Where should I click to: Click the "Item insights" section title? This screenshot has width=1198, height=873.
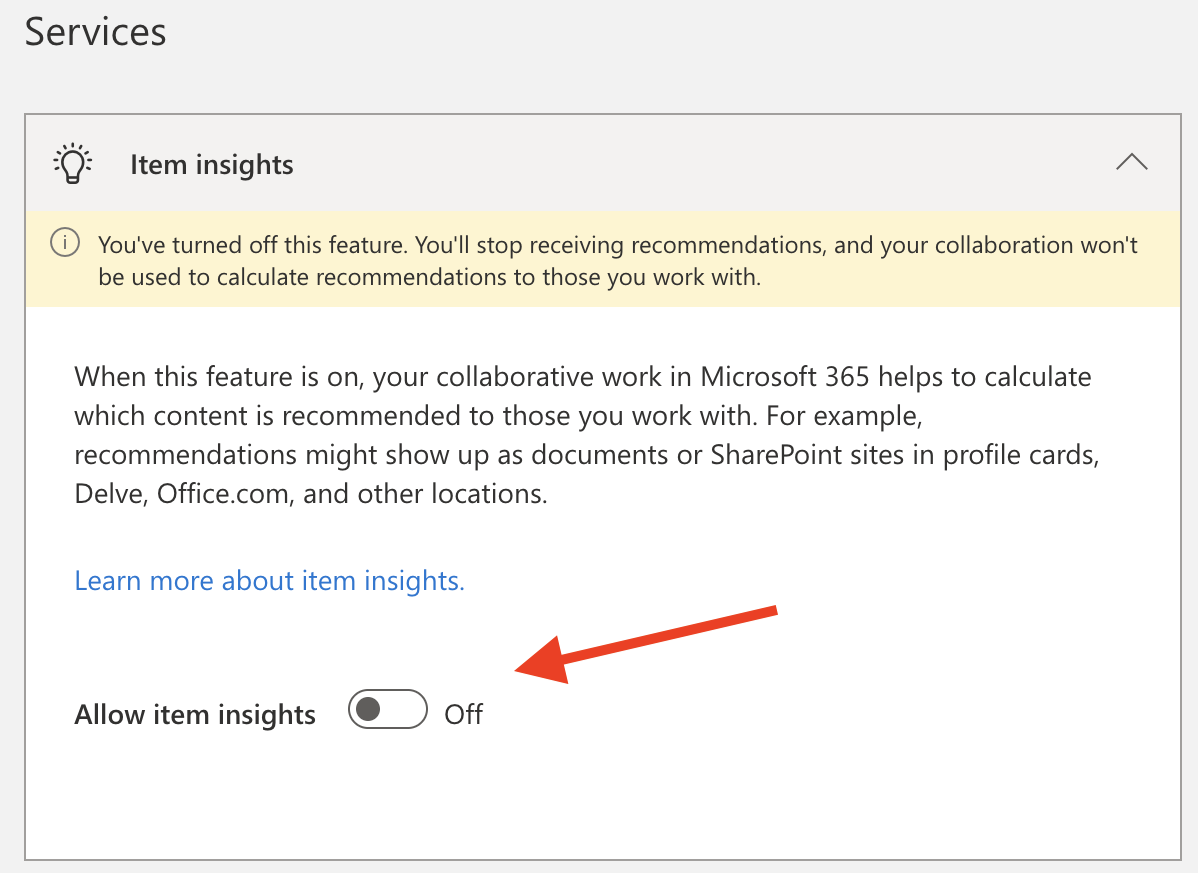click(x=212, y=165)
